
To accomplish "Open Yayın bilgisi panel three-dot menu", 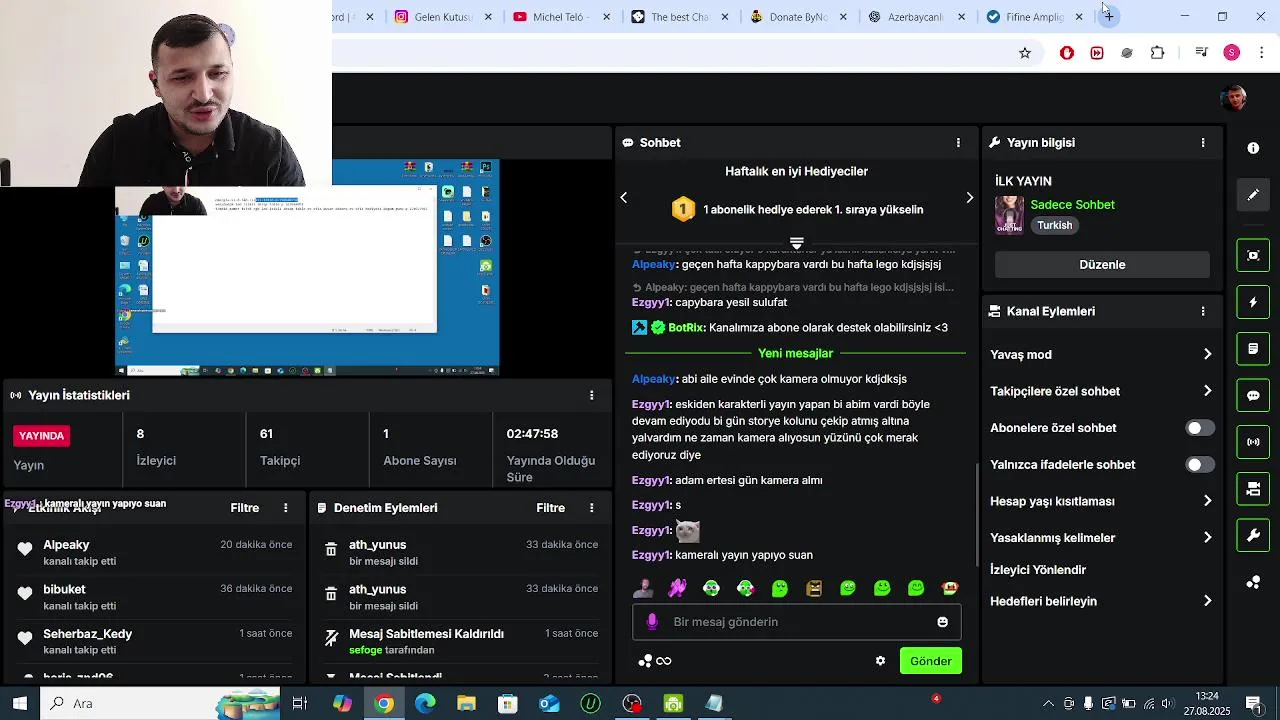I will [1203, 143].
